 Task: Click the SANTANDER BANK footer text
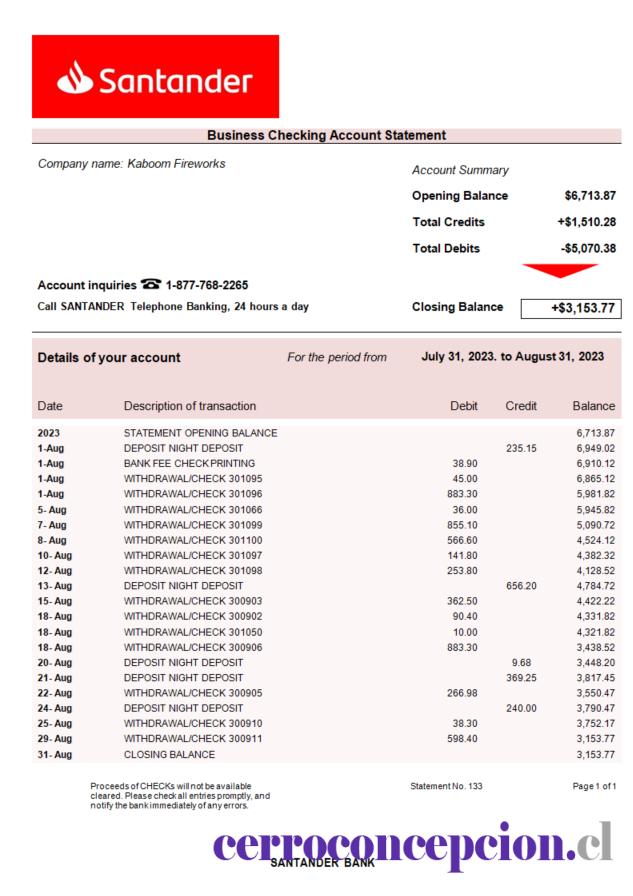click(323, 863)
